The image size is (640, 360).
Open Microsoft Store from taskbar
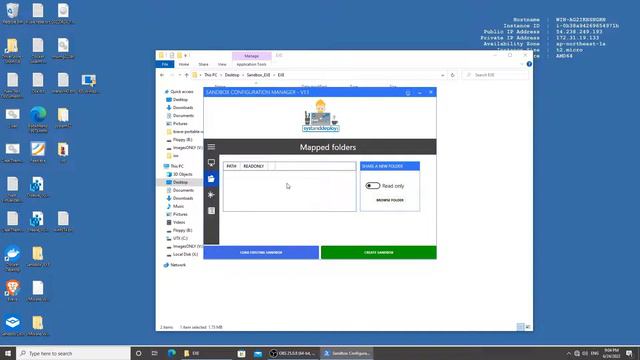[241, 353]
